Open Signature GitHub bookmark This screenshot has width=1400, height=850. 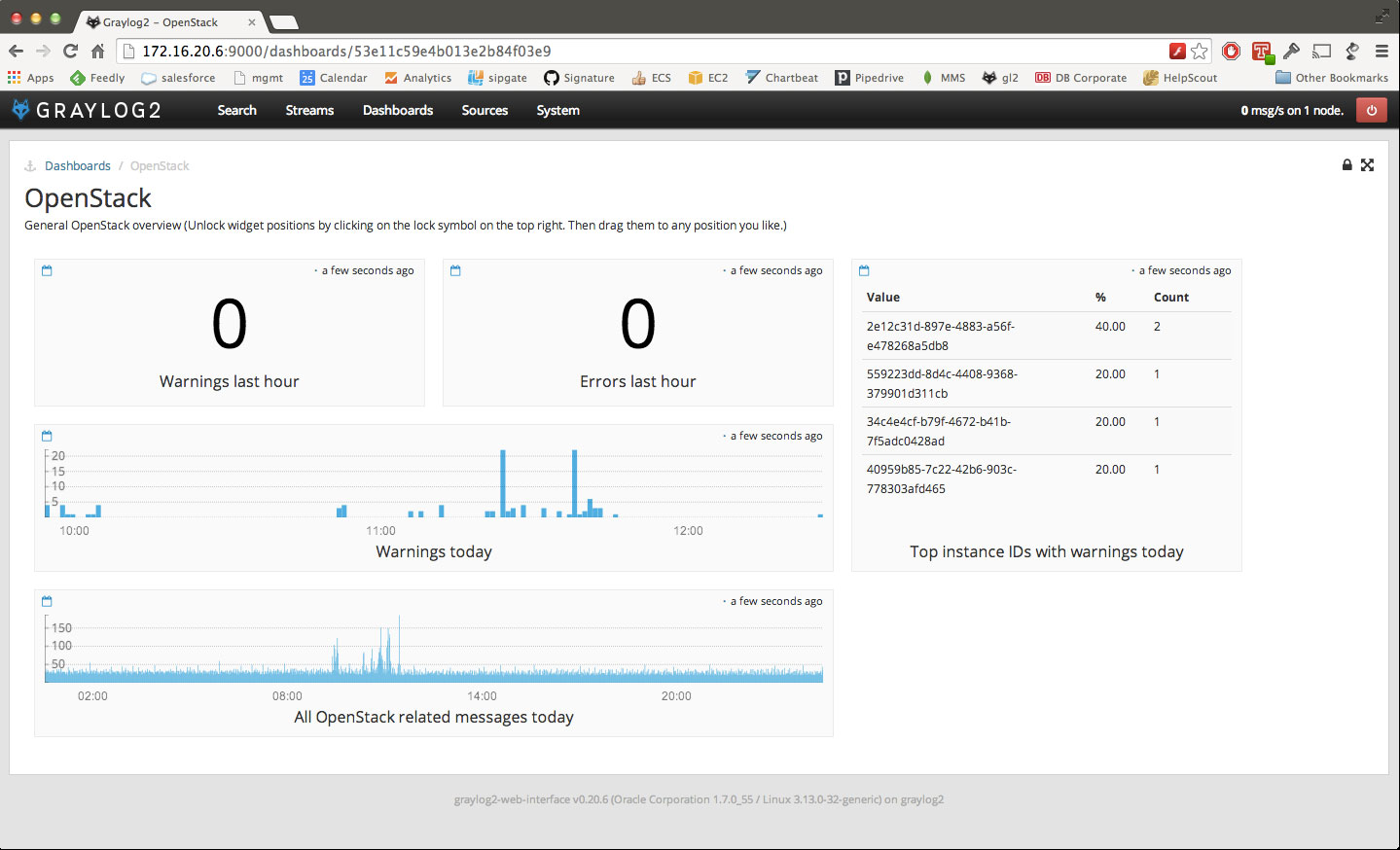point(579,78)
